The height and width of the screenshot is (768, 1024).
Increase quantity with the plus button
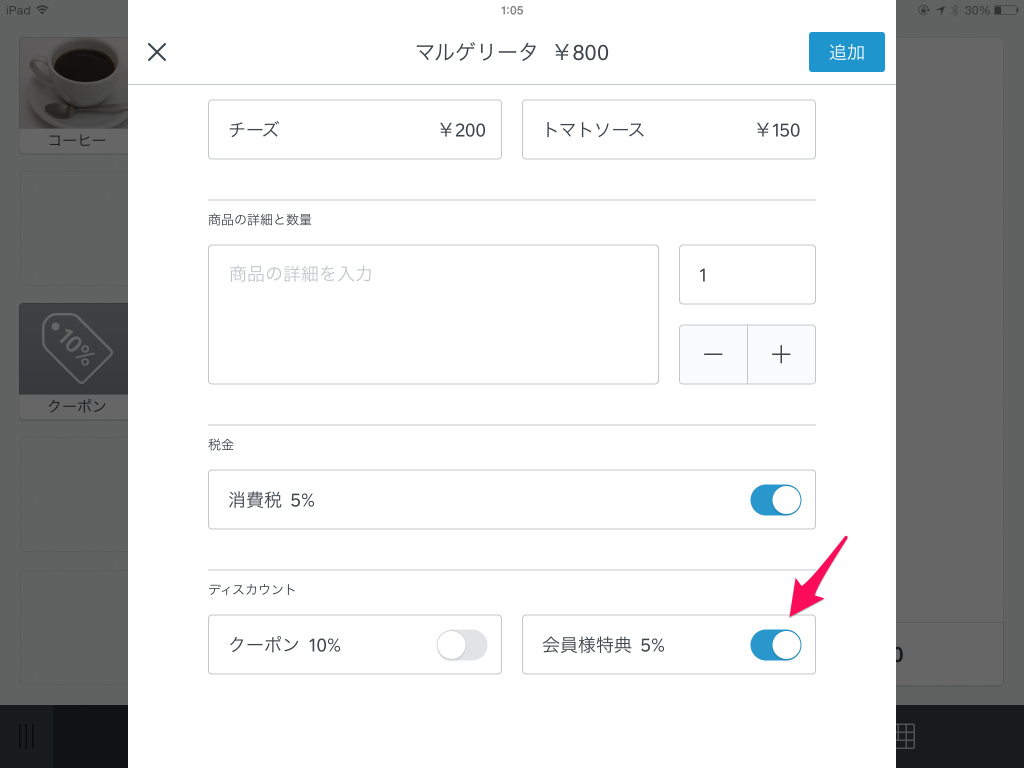click(781, 354)
